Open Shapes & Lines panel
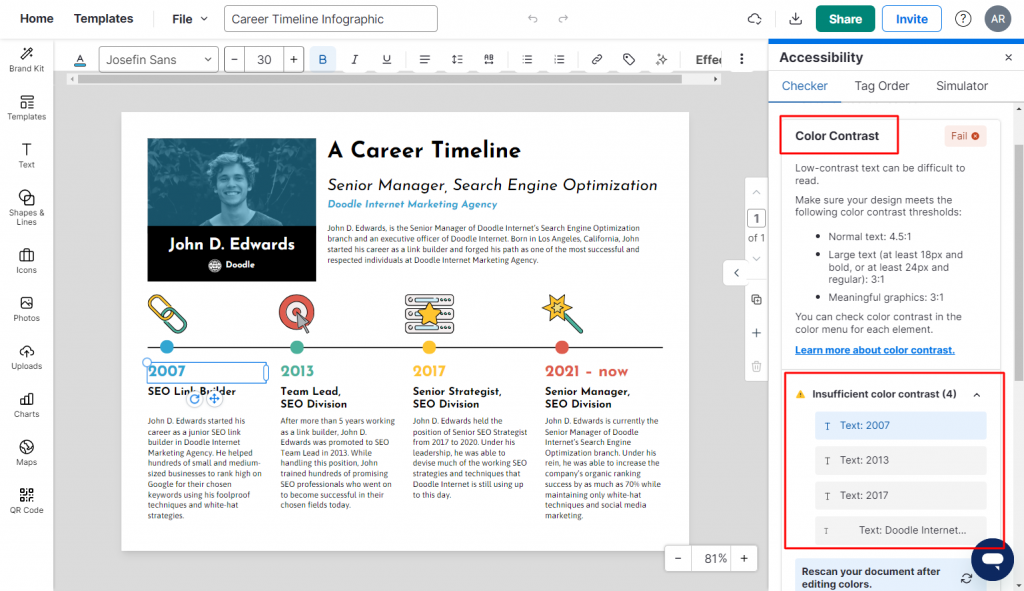The image size is (1024, 591). [x=27, y=207]
